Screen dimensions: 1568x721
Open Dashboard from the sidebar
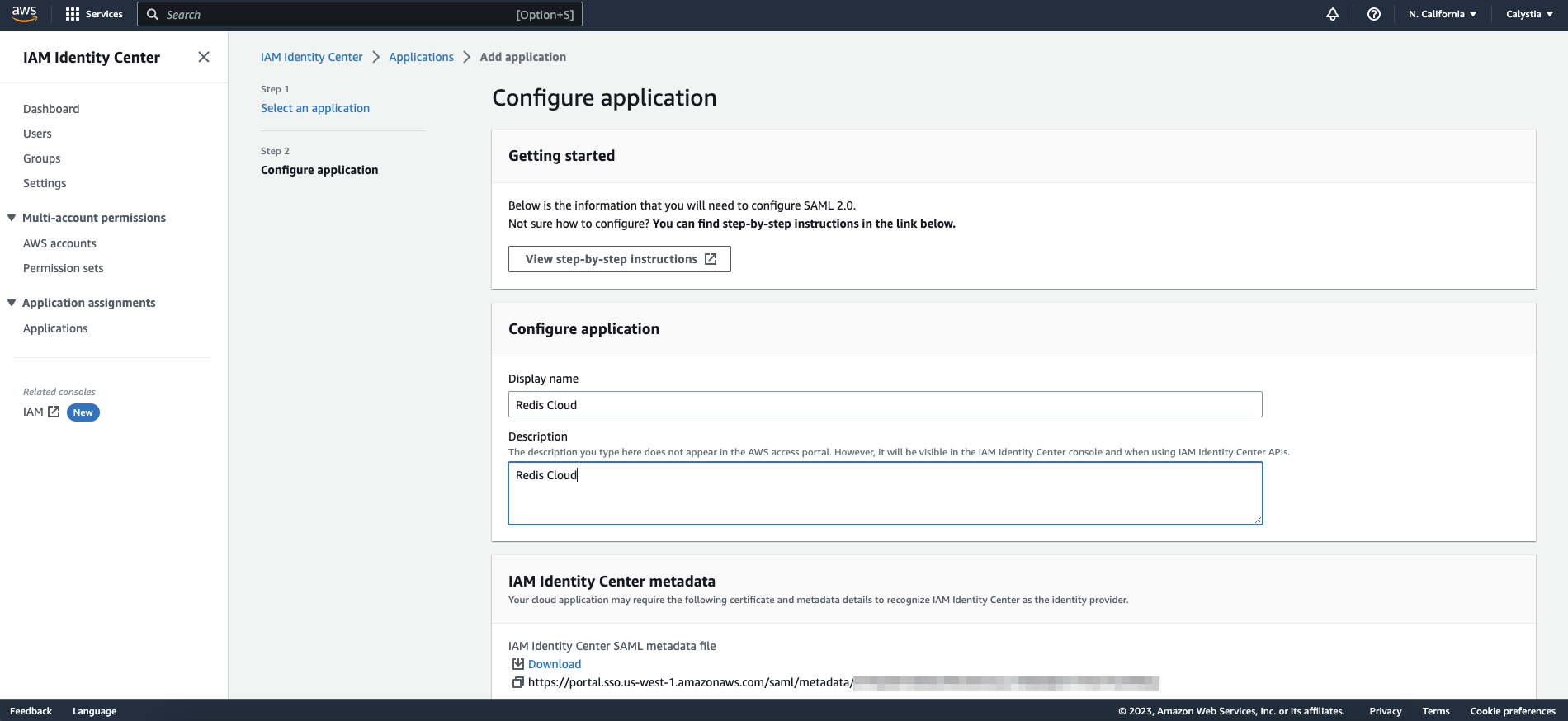[51, 109]
